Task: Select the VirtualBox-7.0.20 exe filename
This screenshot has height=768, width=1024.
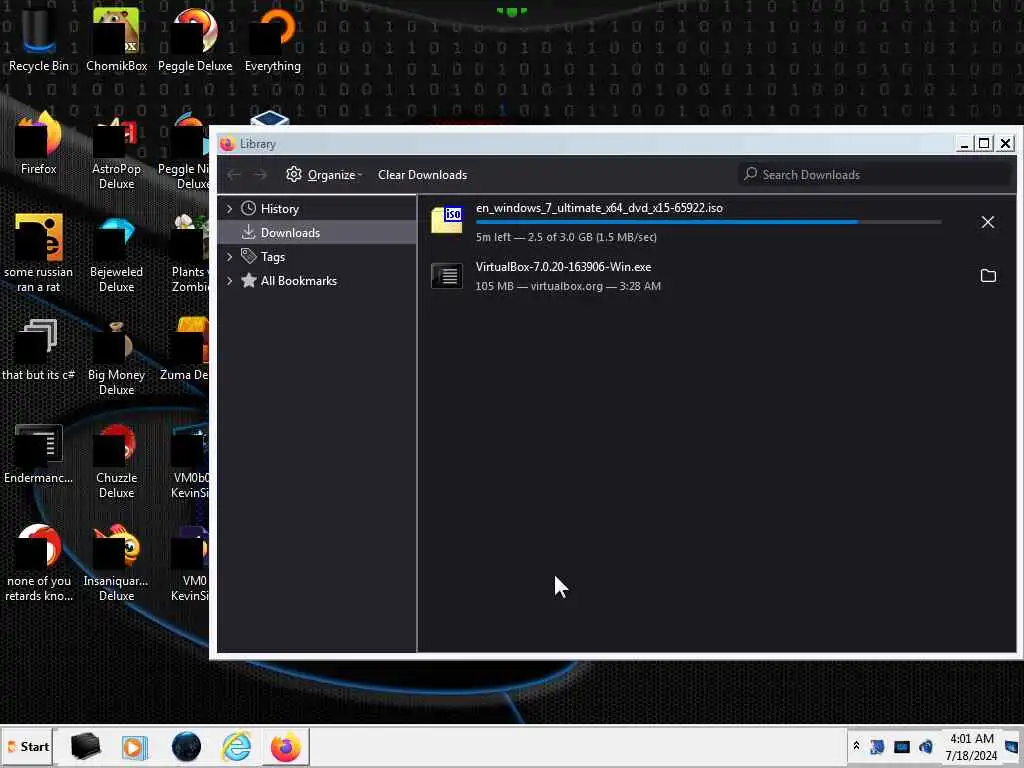Action: click(563, 266)
